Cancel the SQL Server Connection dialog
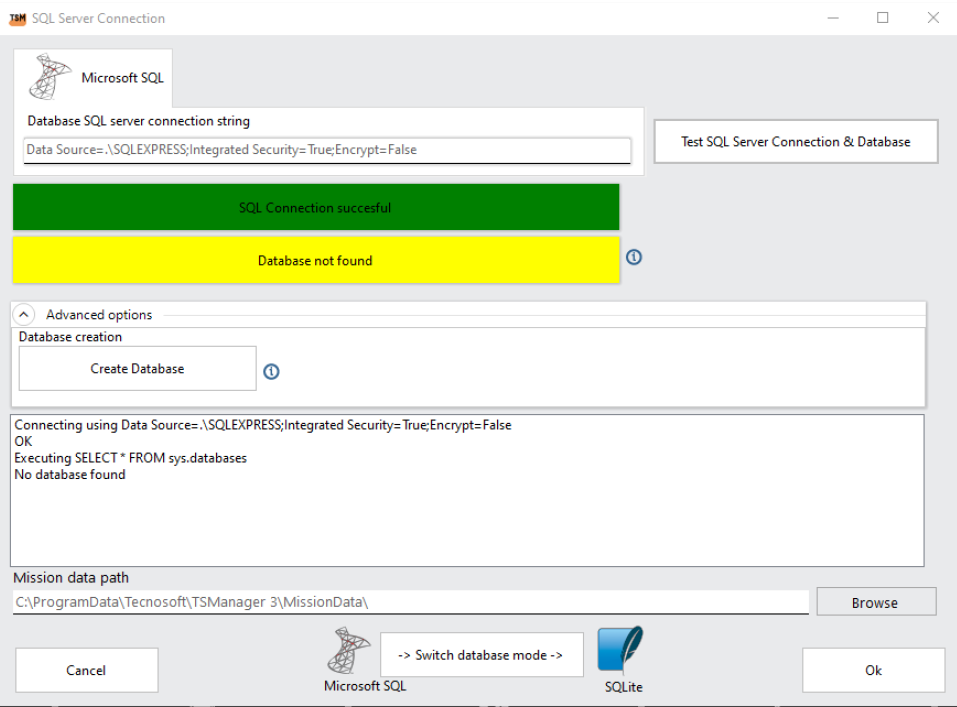 click(86, 670)
